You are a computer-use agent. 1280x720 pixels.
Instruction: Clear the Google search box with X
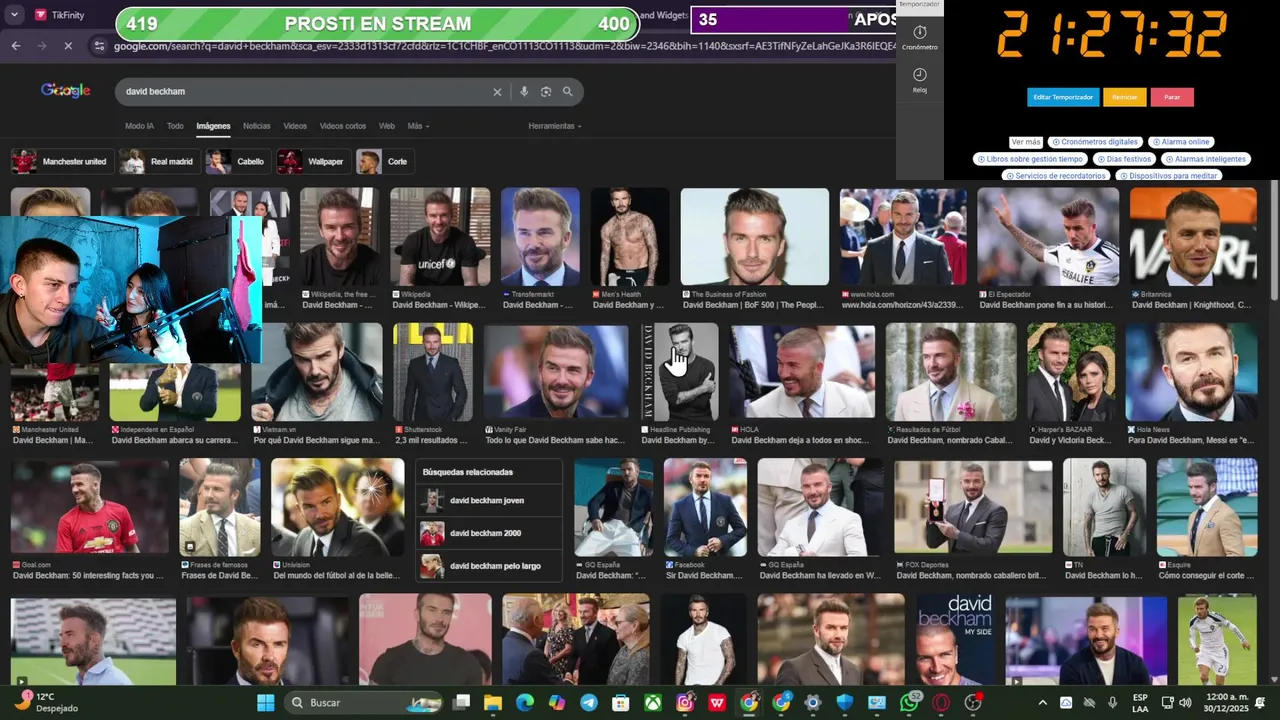[497, 92]
